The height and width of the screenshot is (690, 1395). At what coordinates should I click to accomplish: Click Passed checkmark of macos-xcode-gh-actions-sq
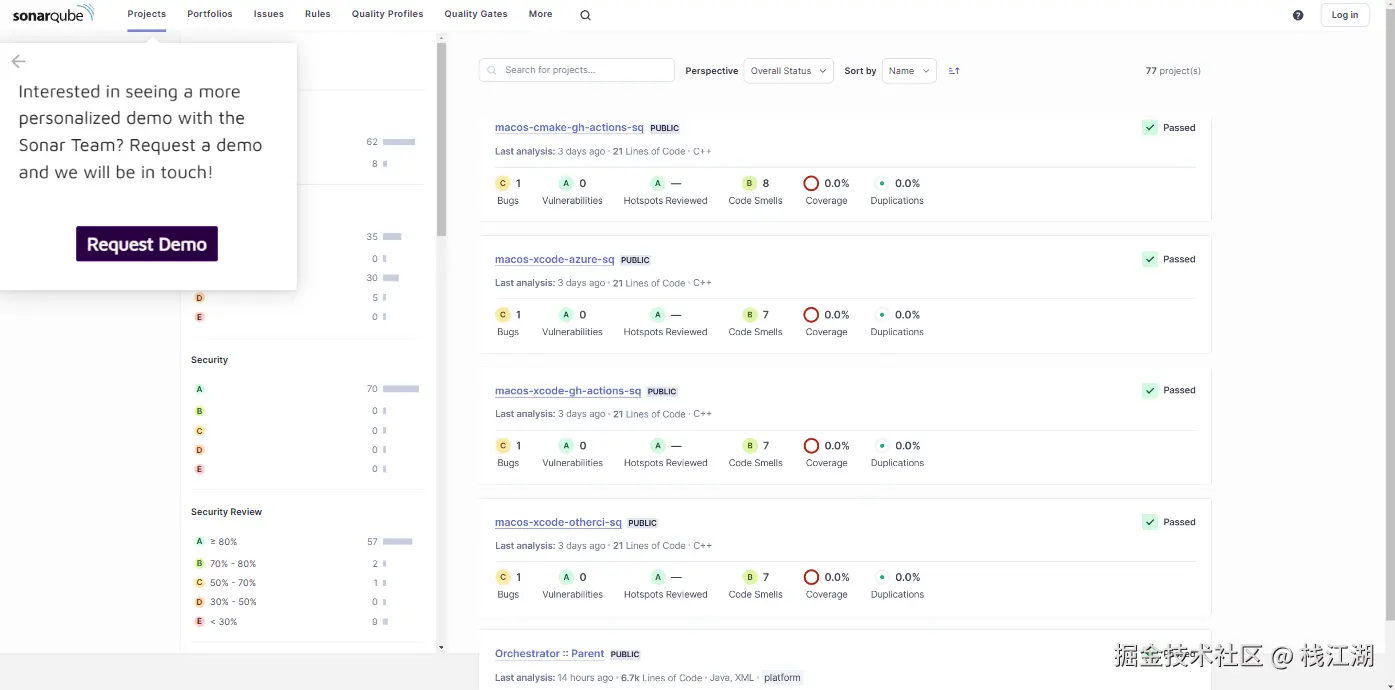tap(1150, 391)
